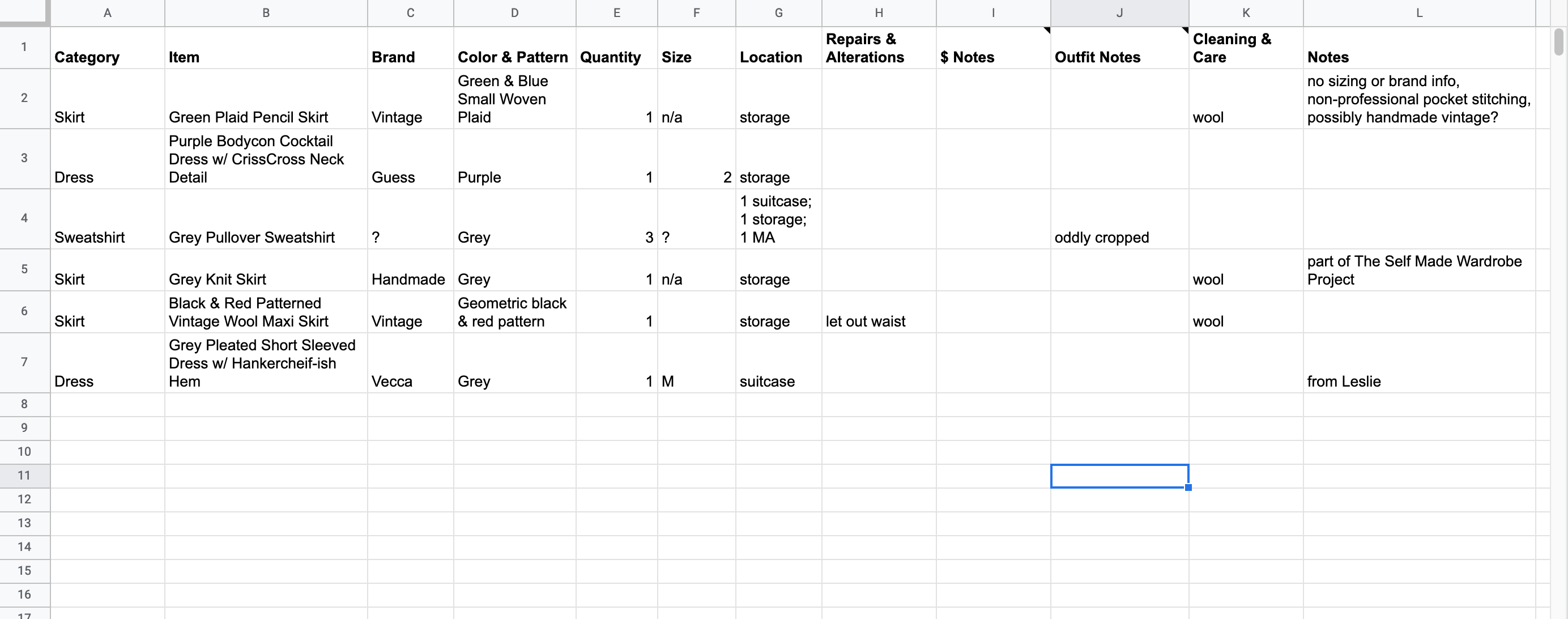
Task: Click note indicator on Outfit Notes cell
Action: point(1184,31)
